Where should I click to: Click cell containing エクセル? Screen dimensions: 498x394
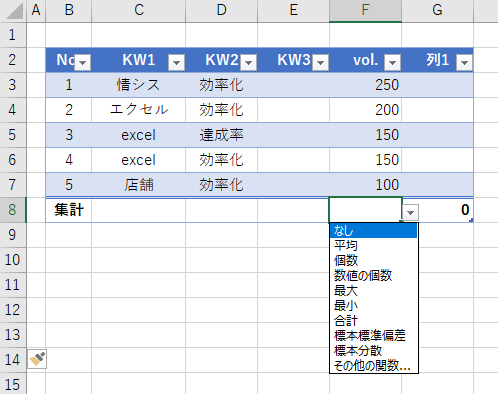[139, 110]
